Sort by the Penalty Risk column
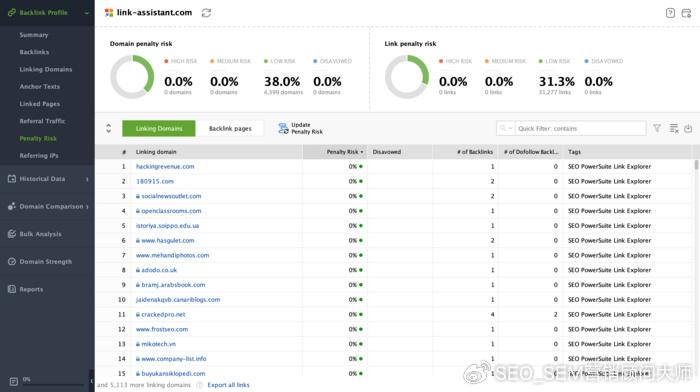The height and width of the screenshot is (392, 700). pos(345,152)
